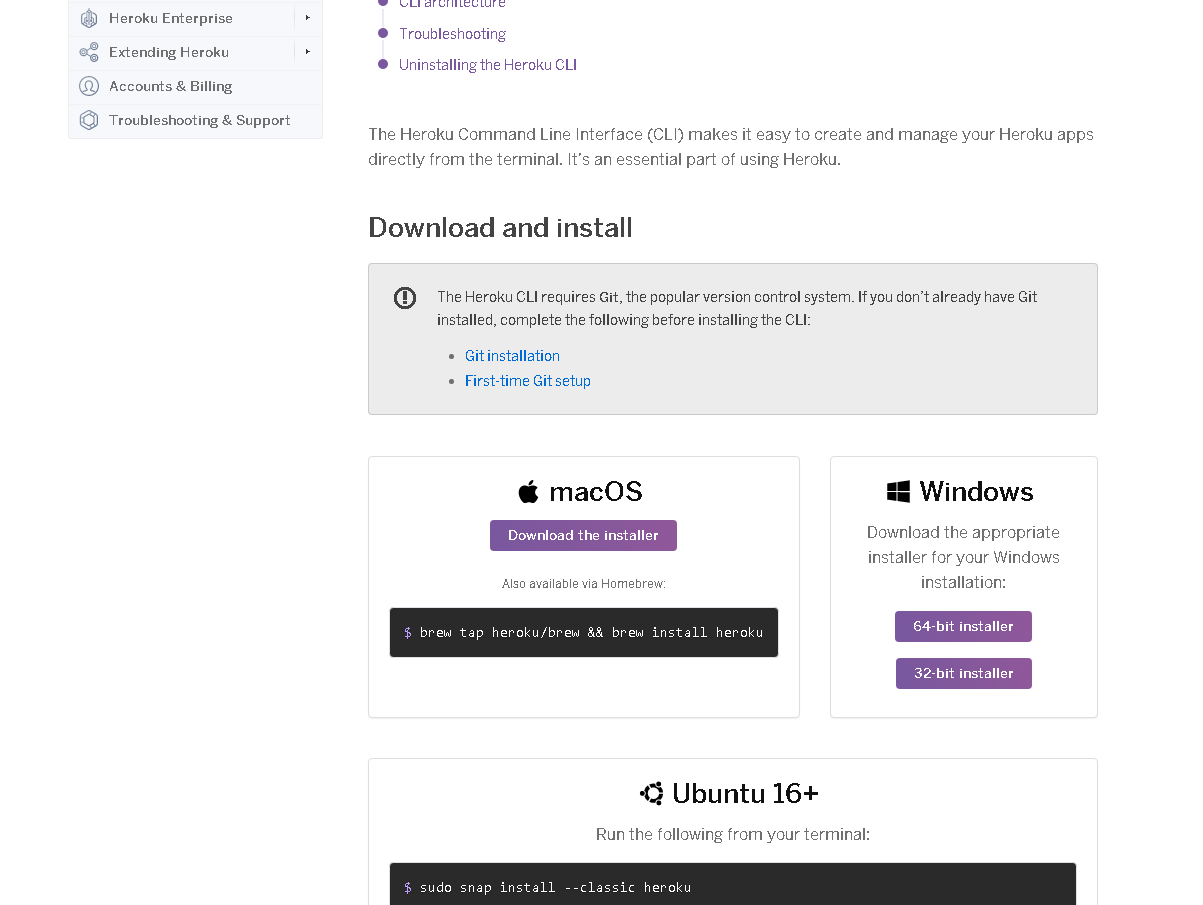Click the Windows logo icon
The height and width of the screenshot is (905, 1203).
pos(898,491)
